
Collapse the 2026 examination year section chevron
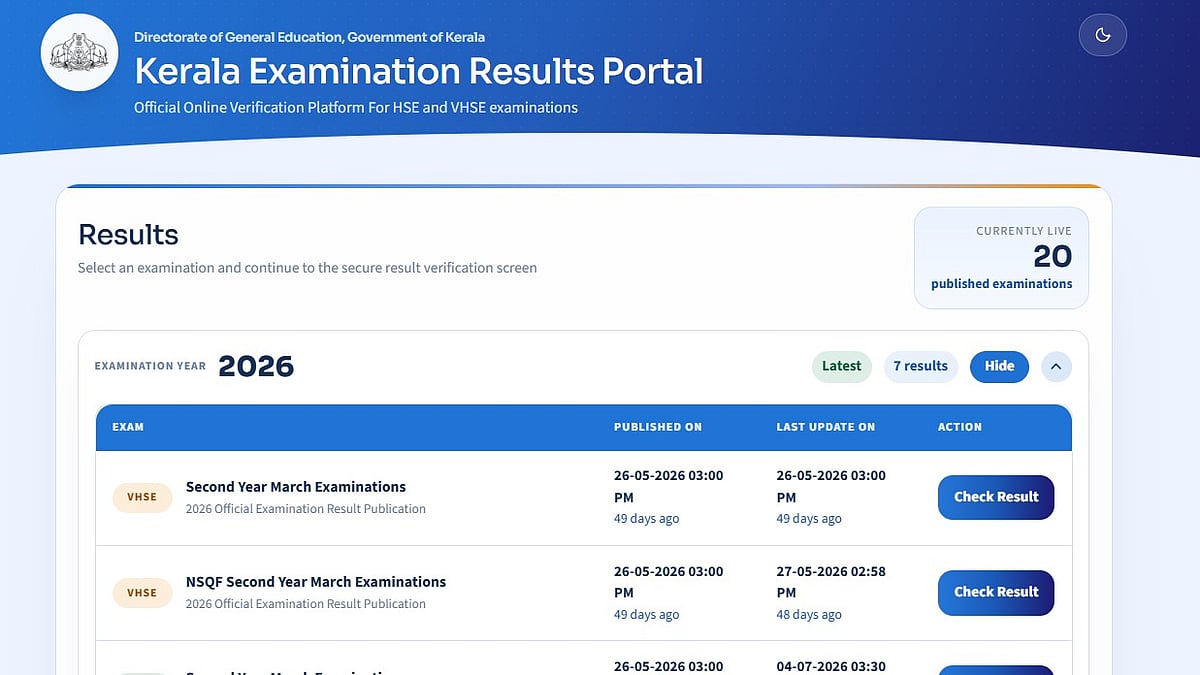[x=1056, y=366]
